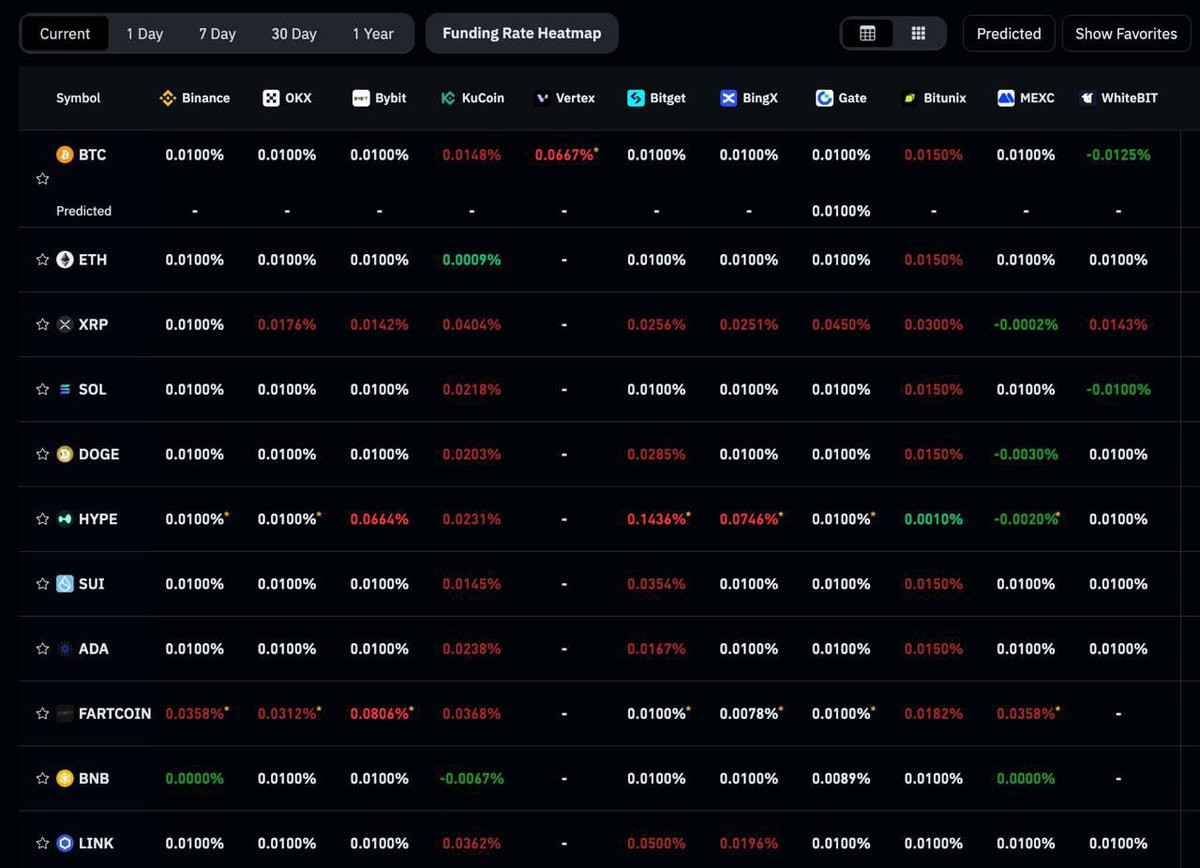Screen dimensions: 1200x868
Task: Click the Predicted row label under BTC
Action: (x=84, y=211)
